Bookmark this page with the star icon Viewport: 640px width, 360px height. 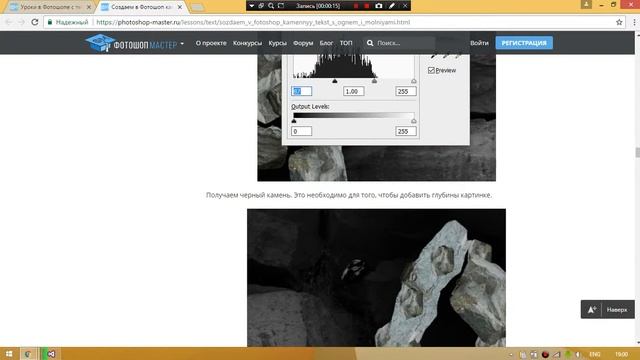pyautogui.click(x=619, y=22)
